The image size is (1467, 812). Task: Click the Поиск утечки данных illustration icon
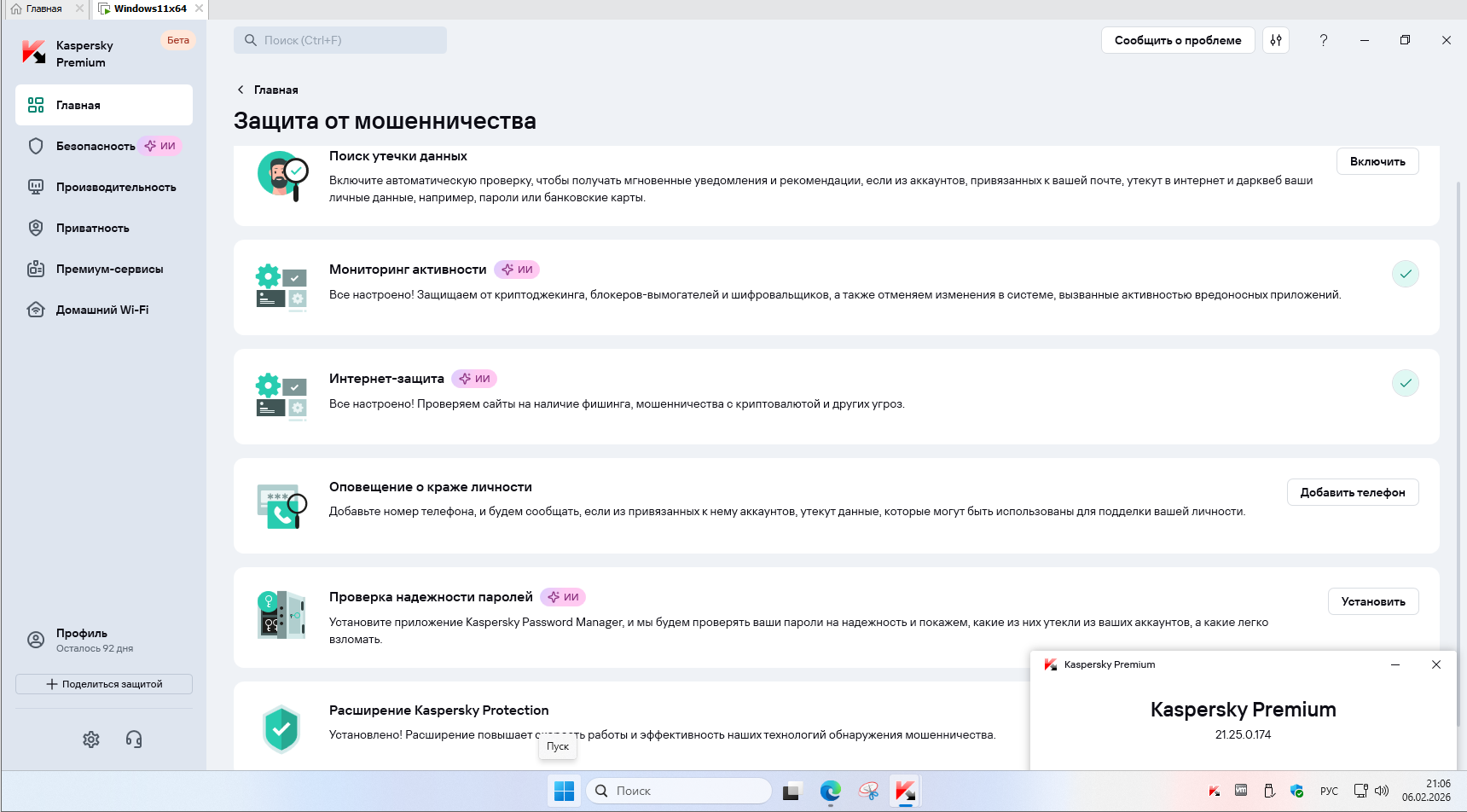282,175
